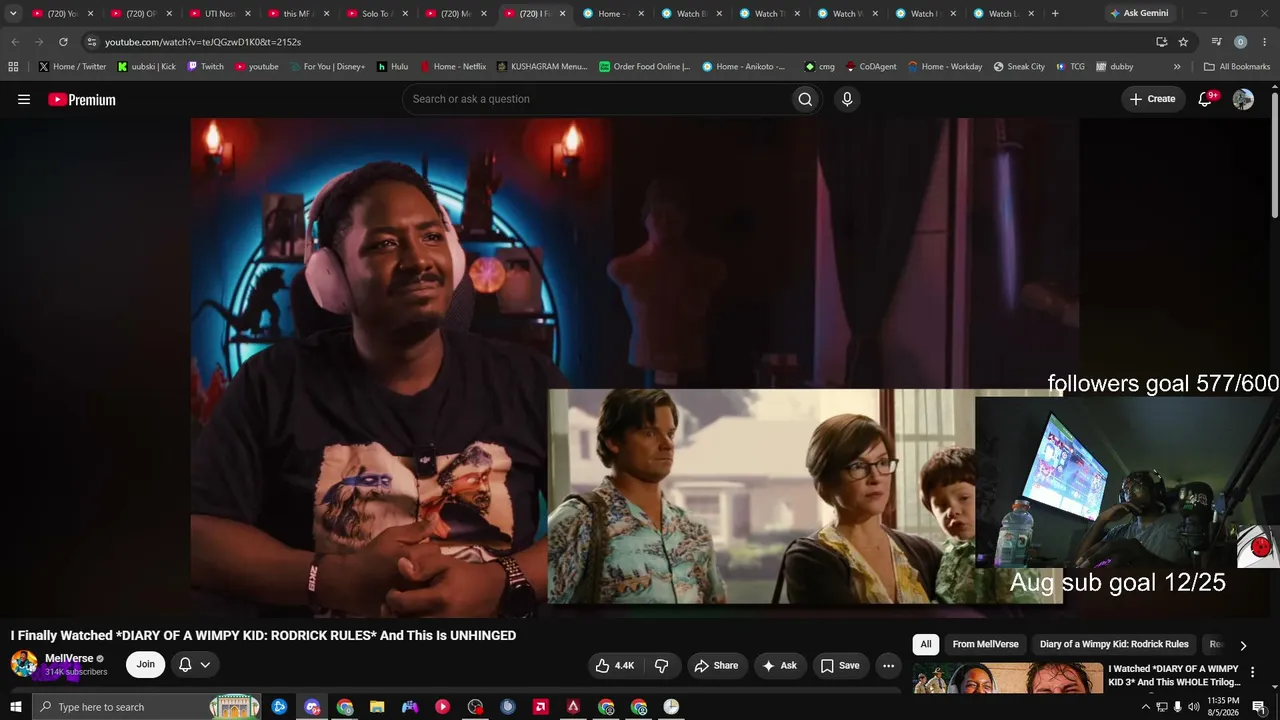
Task: Open the Chrome profile button
Action: coord(1240,42)
